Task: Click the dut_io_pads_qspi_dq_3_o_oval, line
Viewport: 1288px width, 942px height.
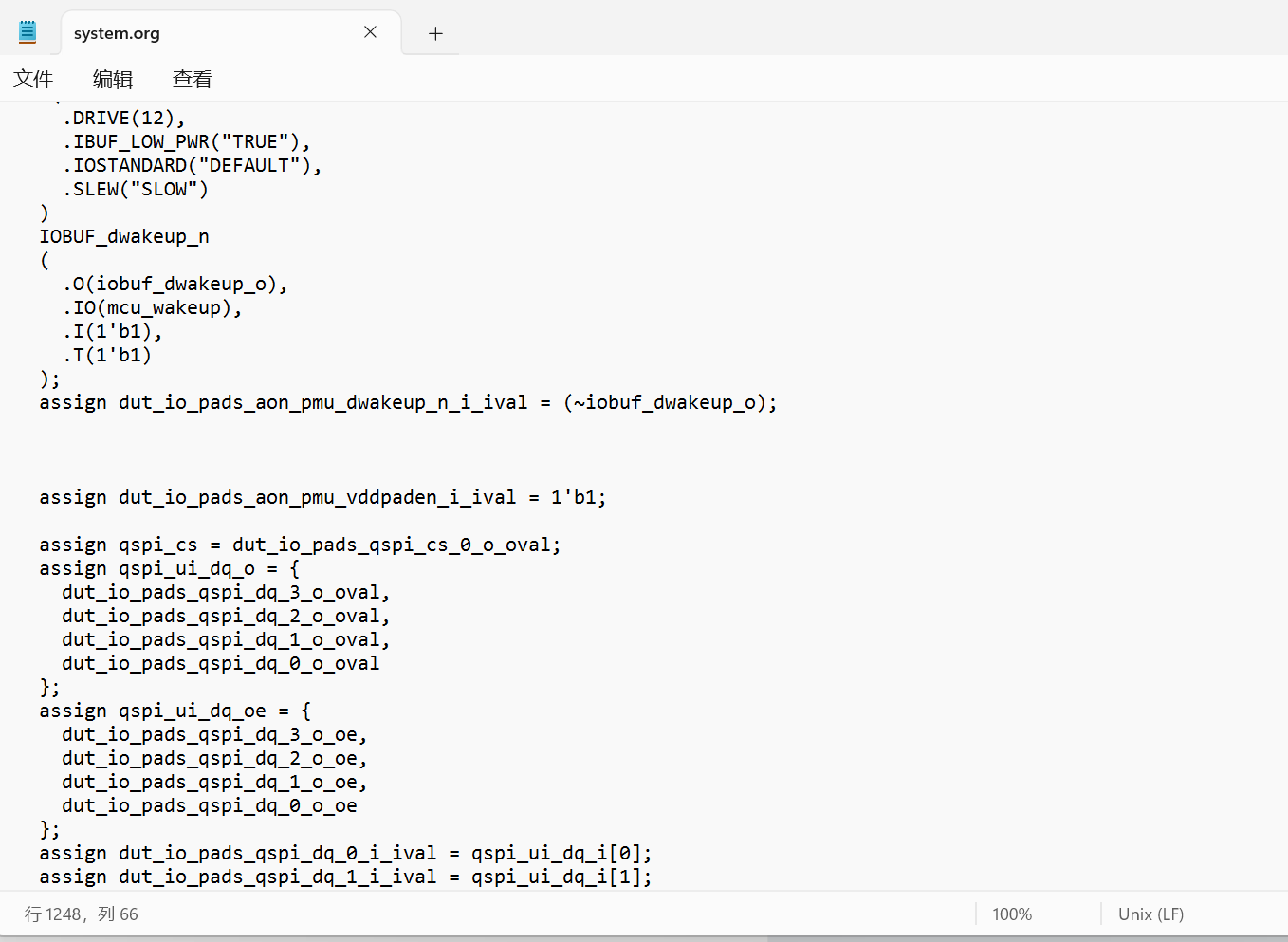Action: [x=227, y=592]
